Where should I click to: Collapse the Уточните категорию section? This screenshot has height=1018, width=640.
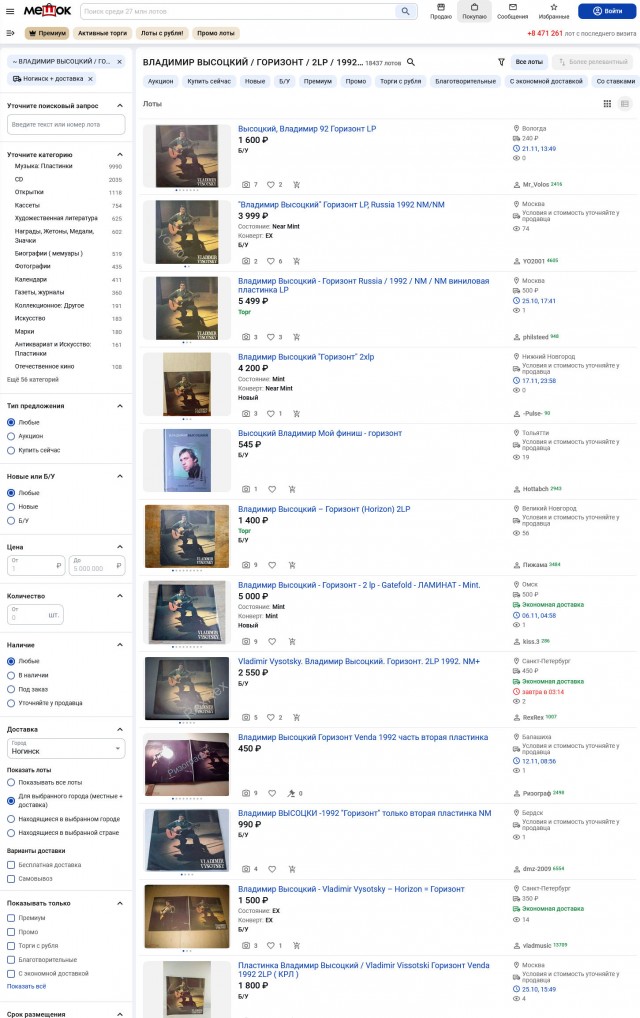click(120, 155)
